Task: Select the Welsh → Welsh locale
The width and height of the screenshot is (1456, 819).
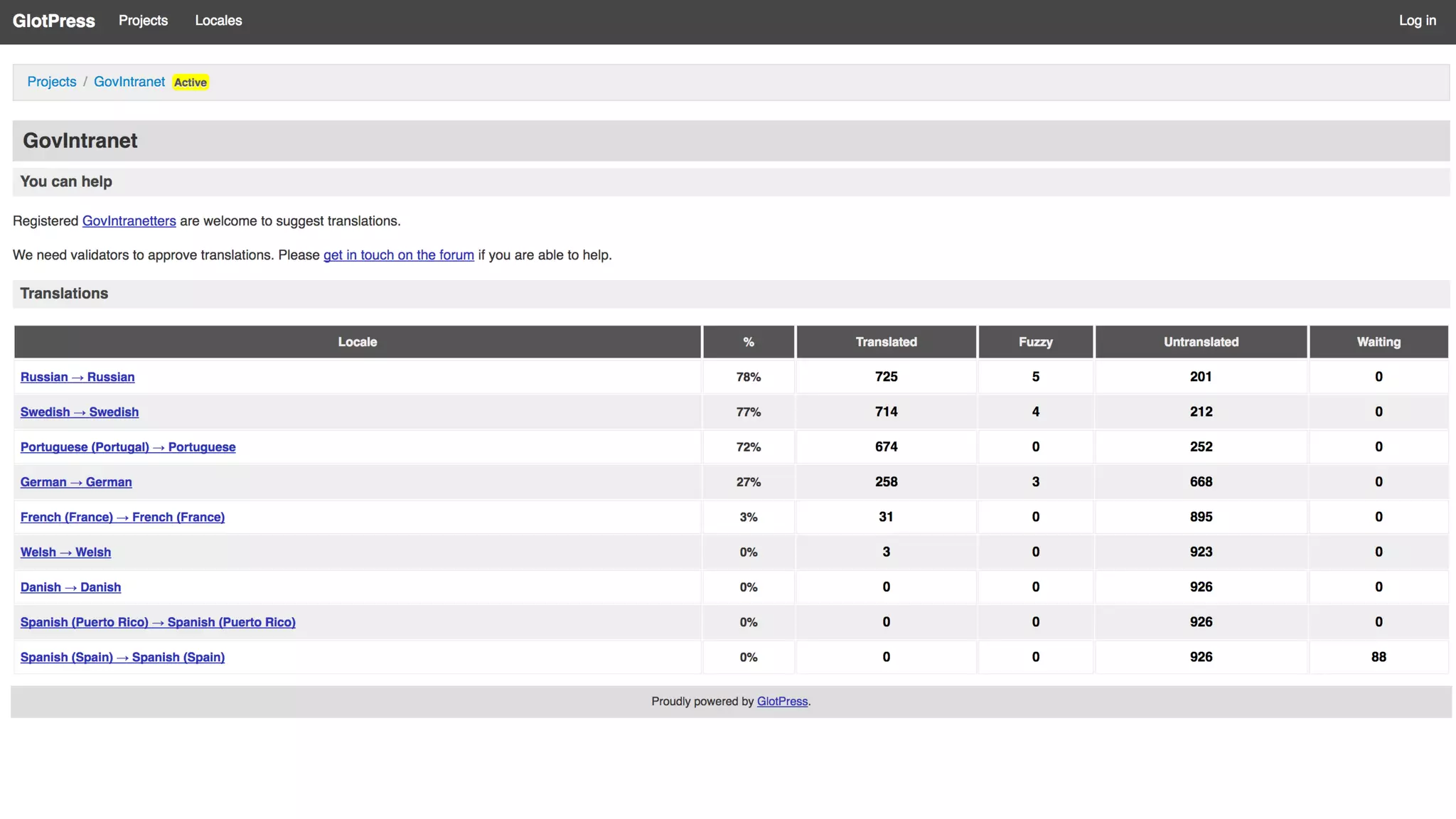Action: (65, 552)
